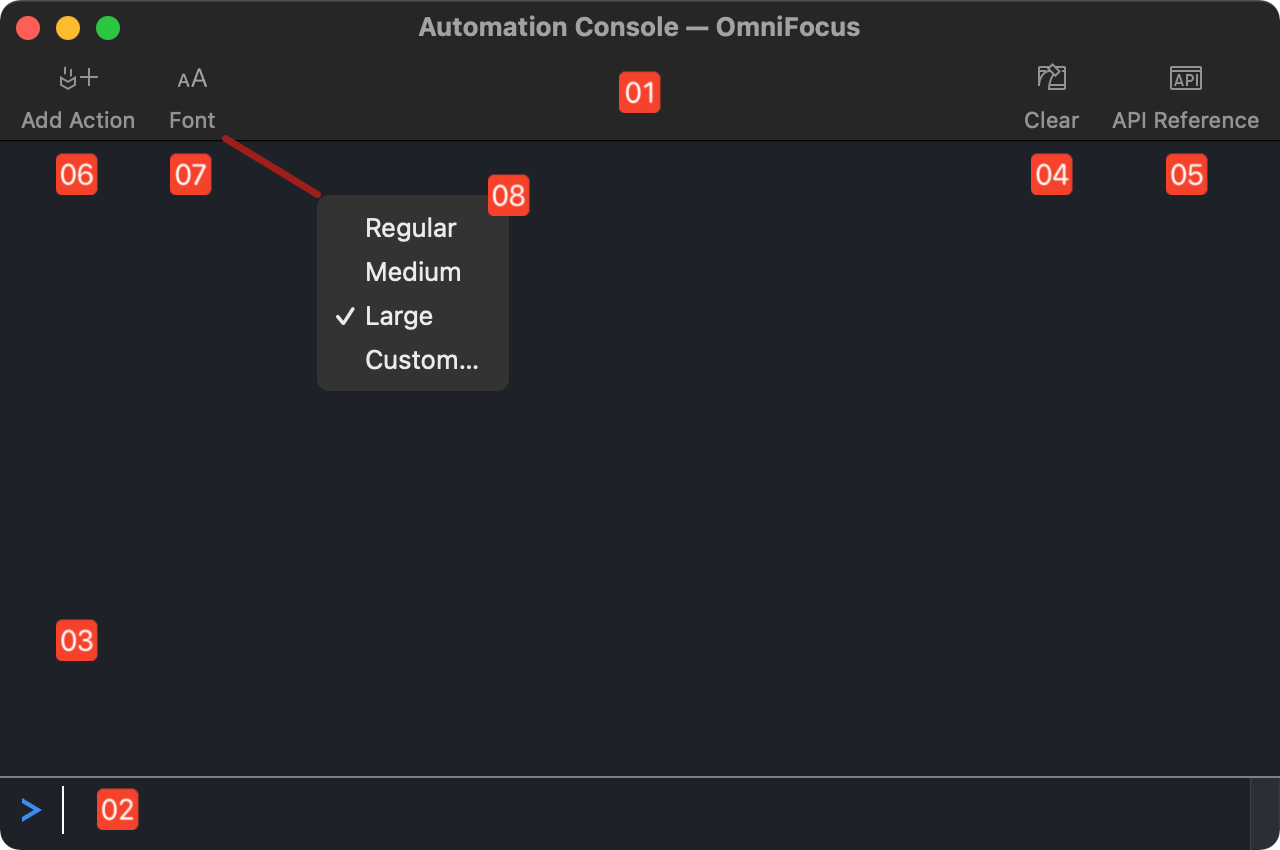Close the Automation Console window
This screenshot has height=850, width=1280.
(28, 28)
